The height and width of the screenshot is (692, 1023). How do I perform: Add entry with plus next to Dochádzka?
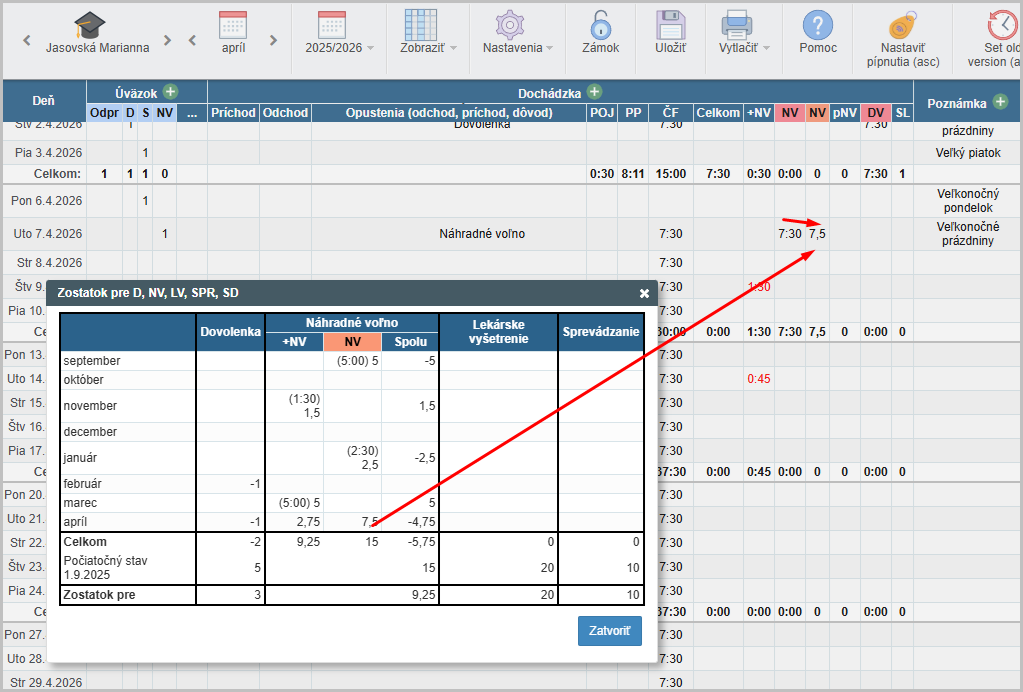594,92
